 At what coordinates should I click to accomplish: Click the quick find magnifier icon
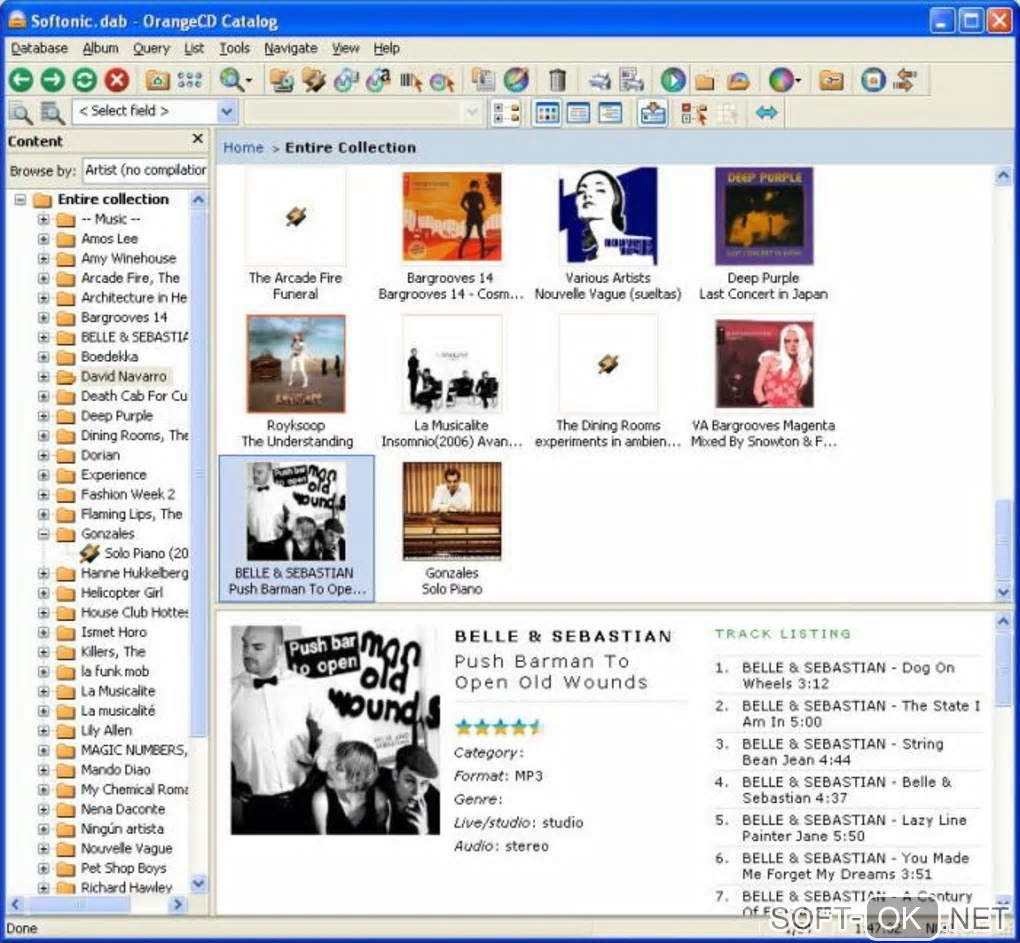tap(21, 113)
